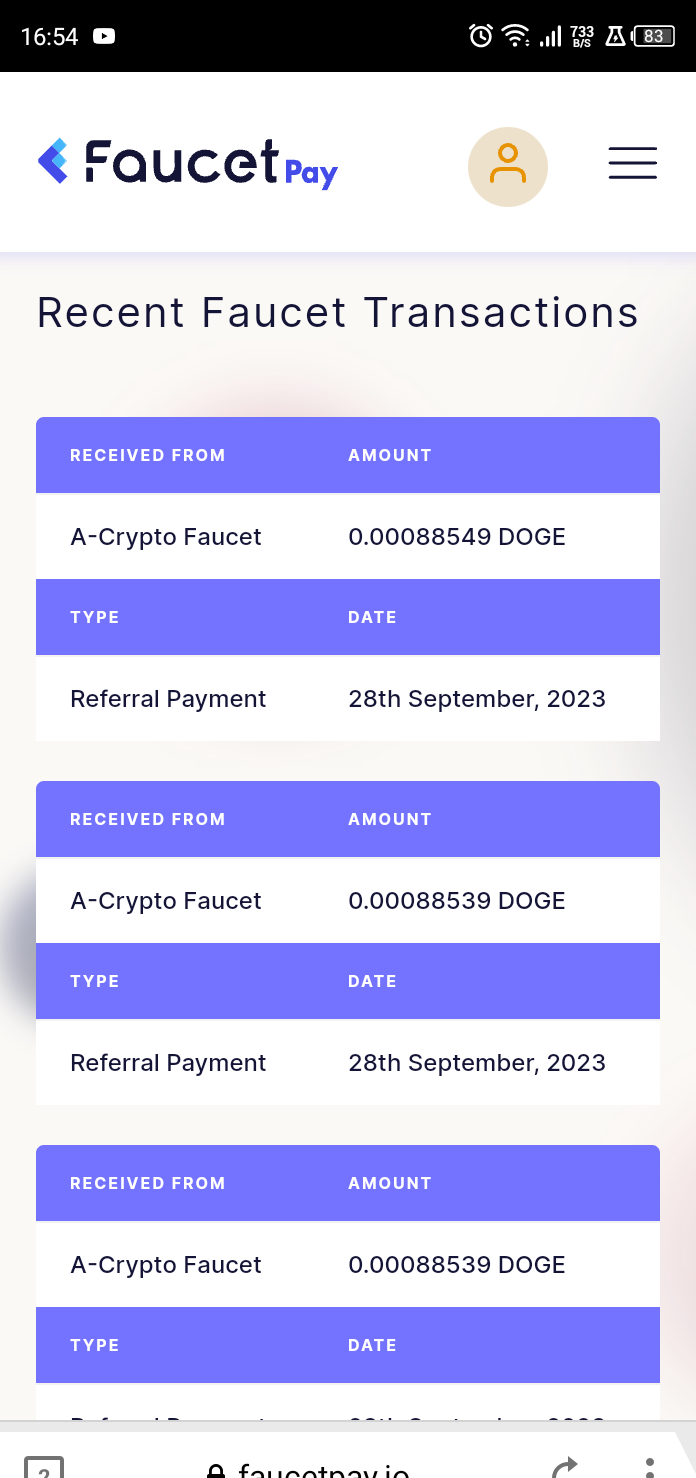Tap the alarm clock status icon
696x1478 pixels.
(480, 36)
